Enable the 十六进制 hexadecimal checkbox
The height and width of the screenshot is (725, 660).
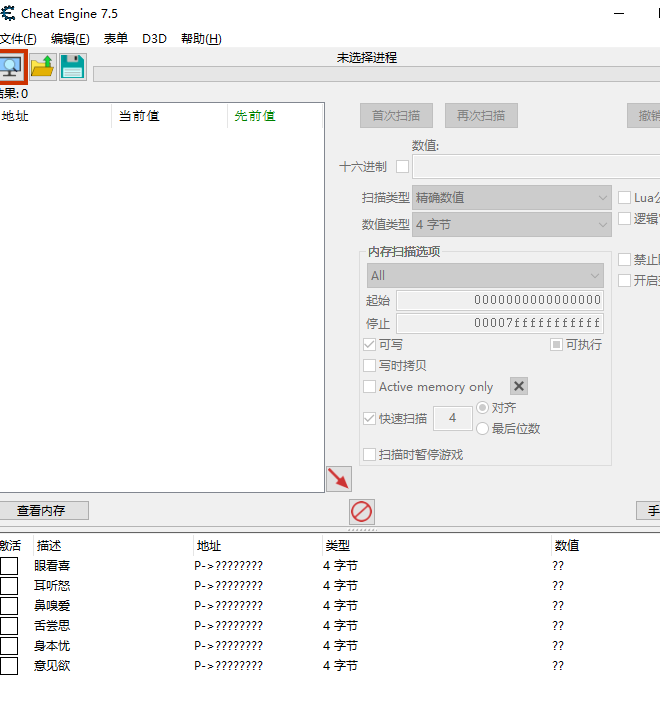tap(403, 167)
